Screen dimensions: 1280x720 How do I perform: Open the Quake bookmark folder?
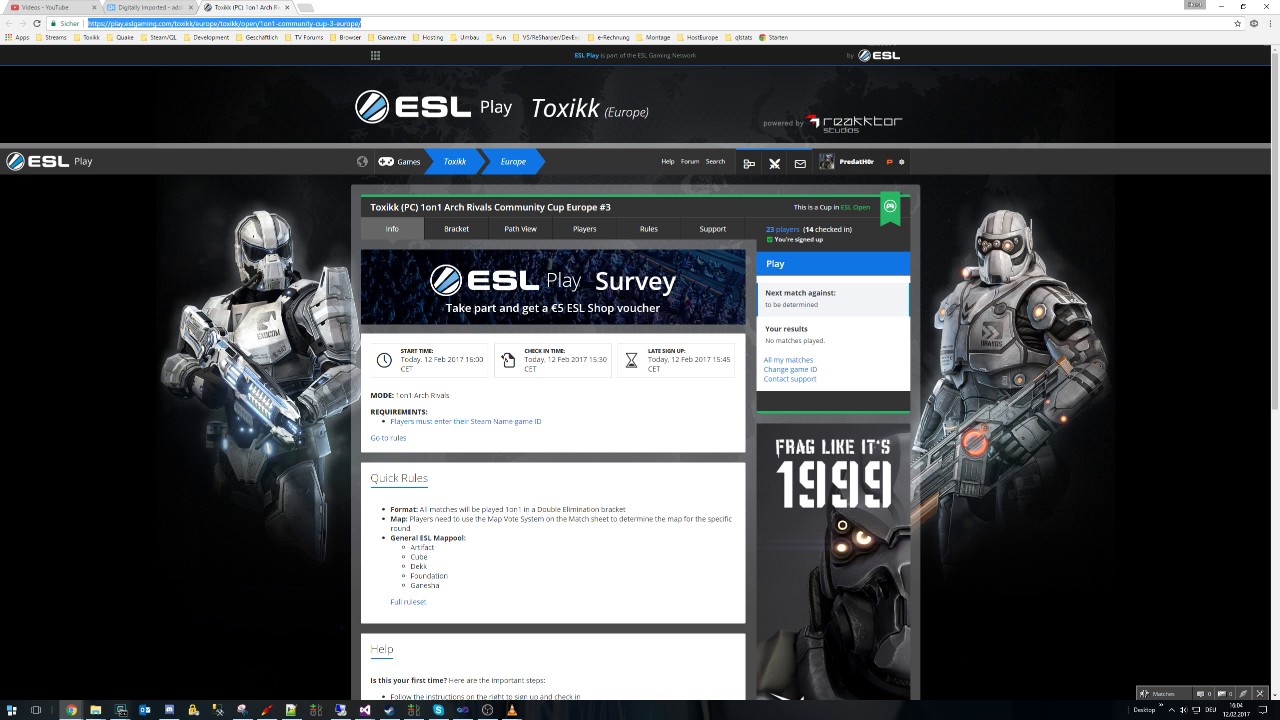tap(121, 37)
